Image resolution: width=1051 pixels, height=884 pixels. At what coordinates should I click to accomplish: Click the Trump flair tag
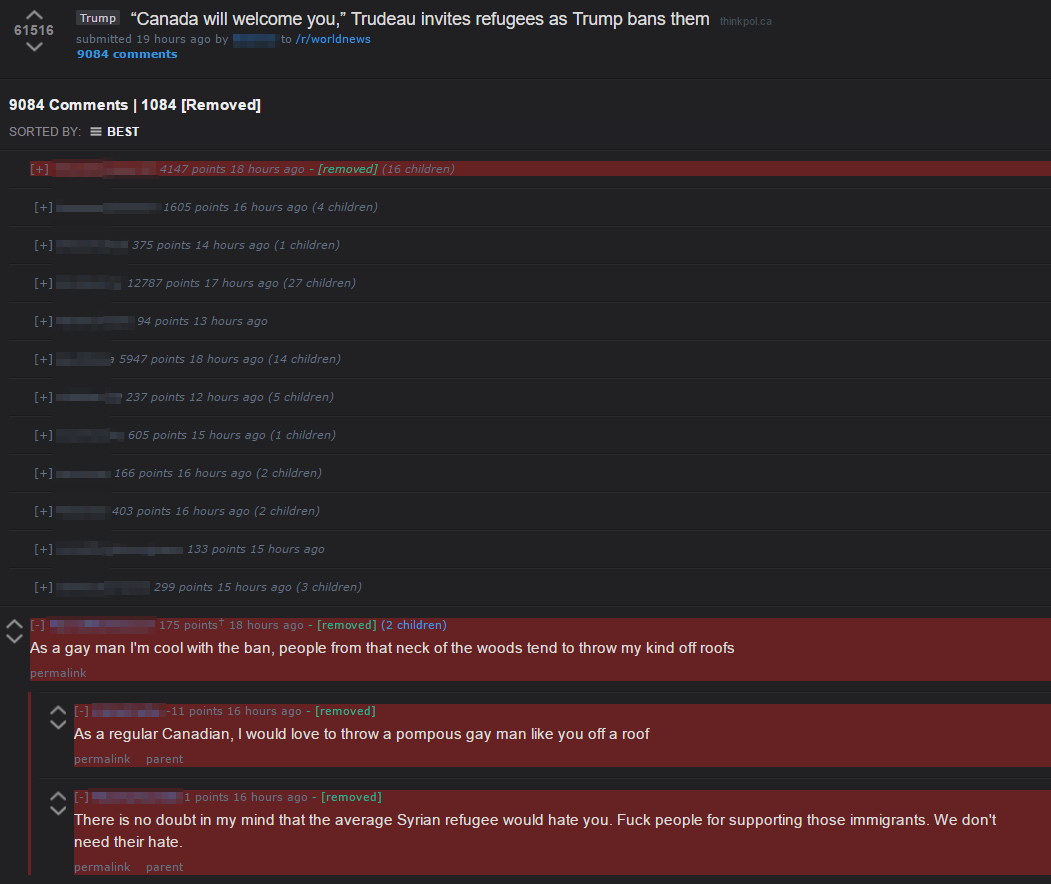coord(98,18)
